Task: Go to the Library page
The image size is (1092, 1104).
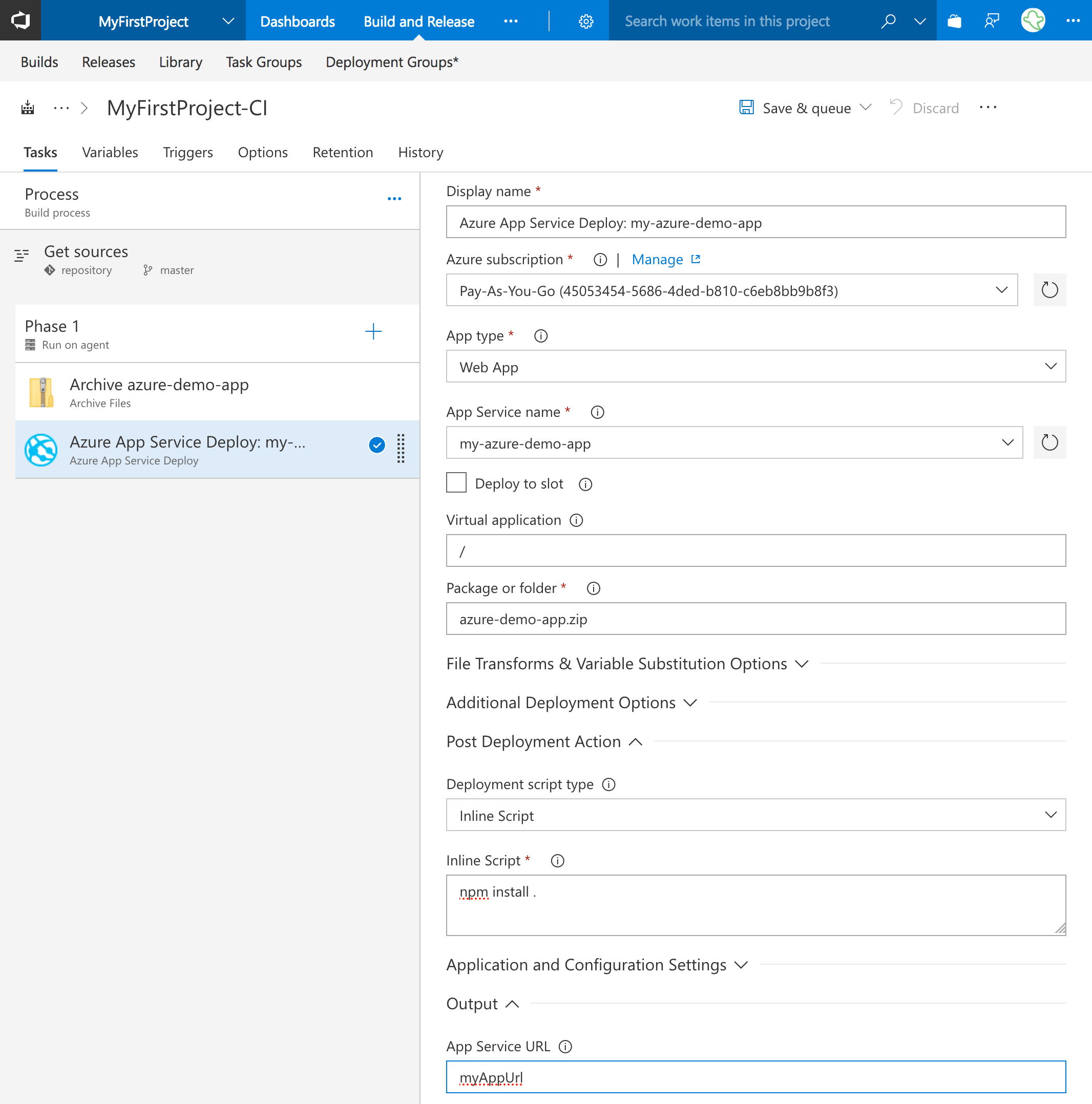Action: coord(180,62)
